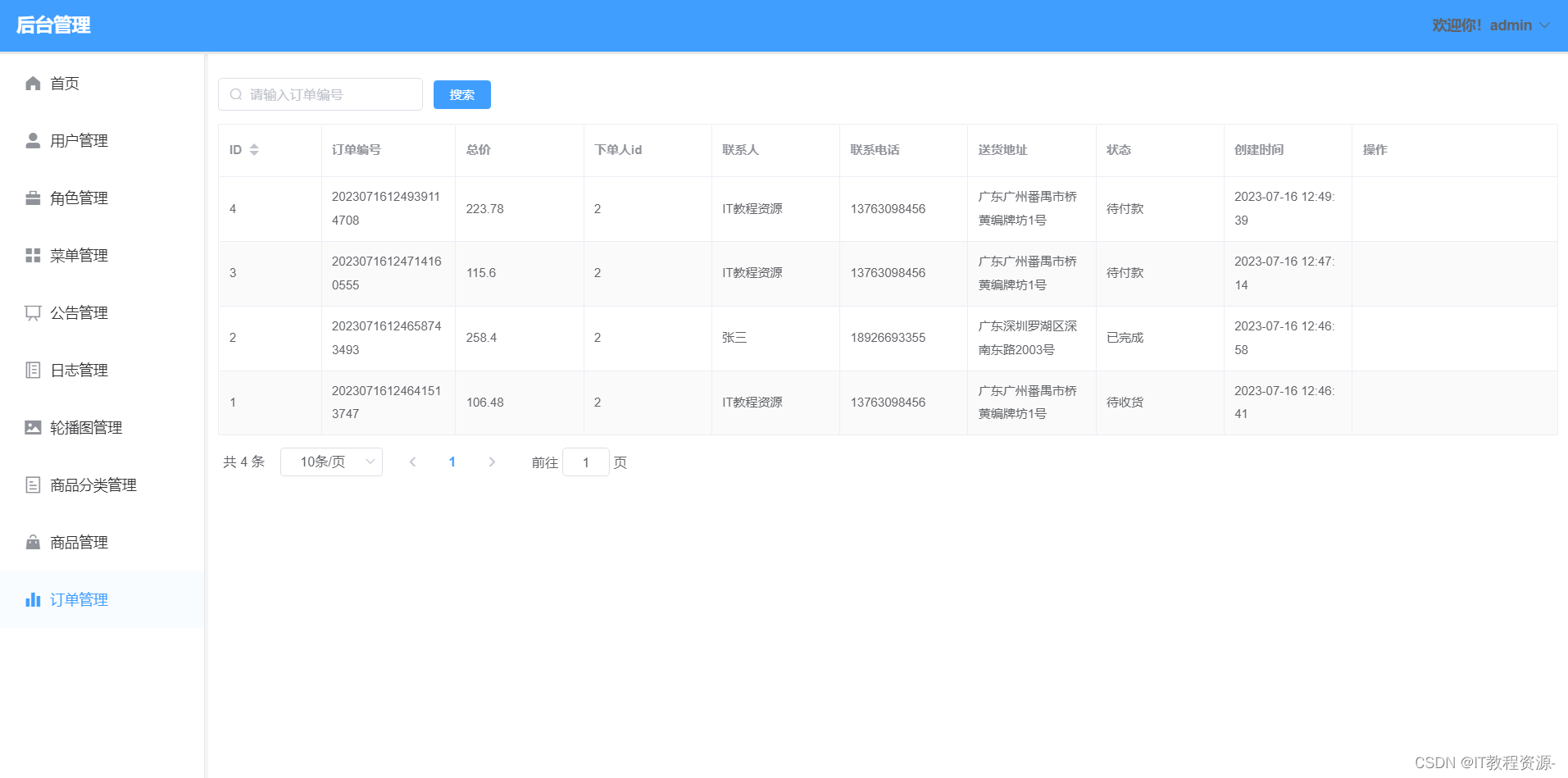Click the document icon beside 商品分类管理

pos(33,485)
